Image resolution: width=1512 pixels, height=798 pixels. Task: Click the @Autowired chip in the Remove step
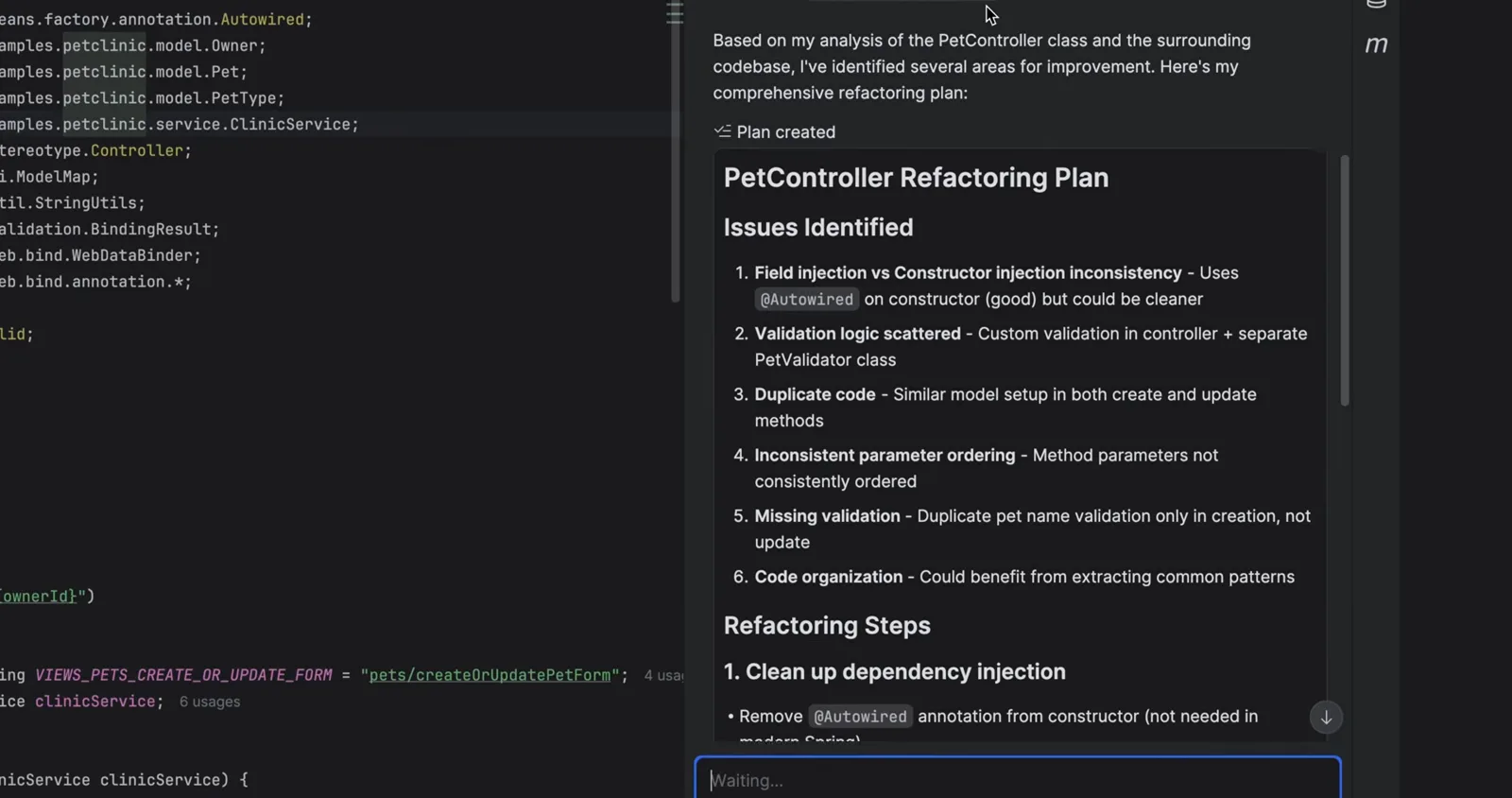pos(860,717)
